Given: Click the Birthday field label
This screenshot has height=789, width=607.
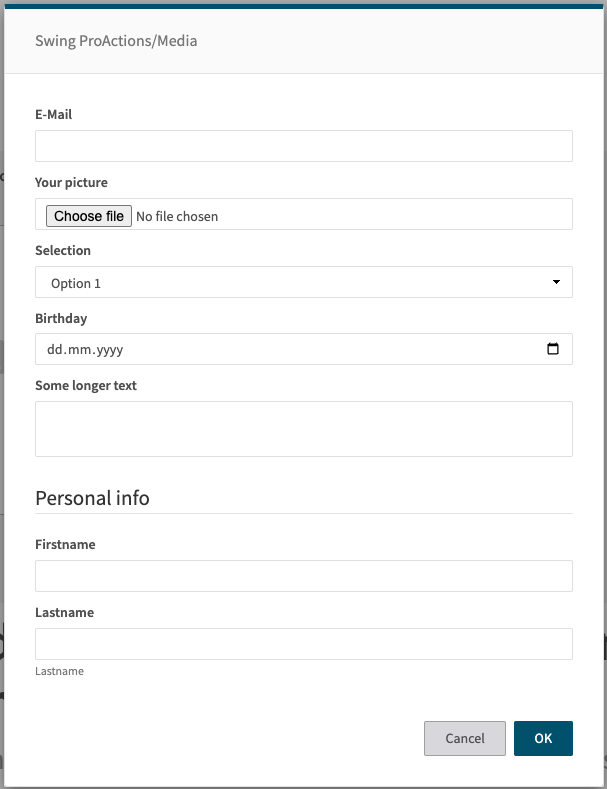Looking at the screenshot, I should pos(61,319).
